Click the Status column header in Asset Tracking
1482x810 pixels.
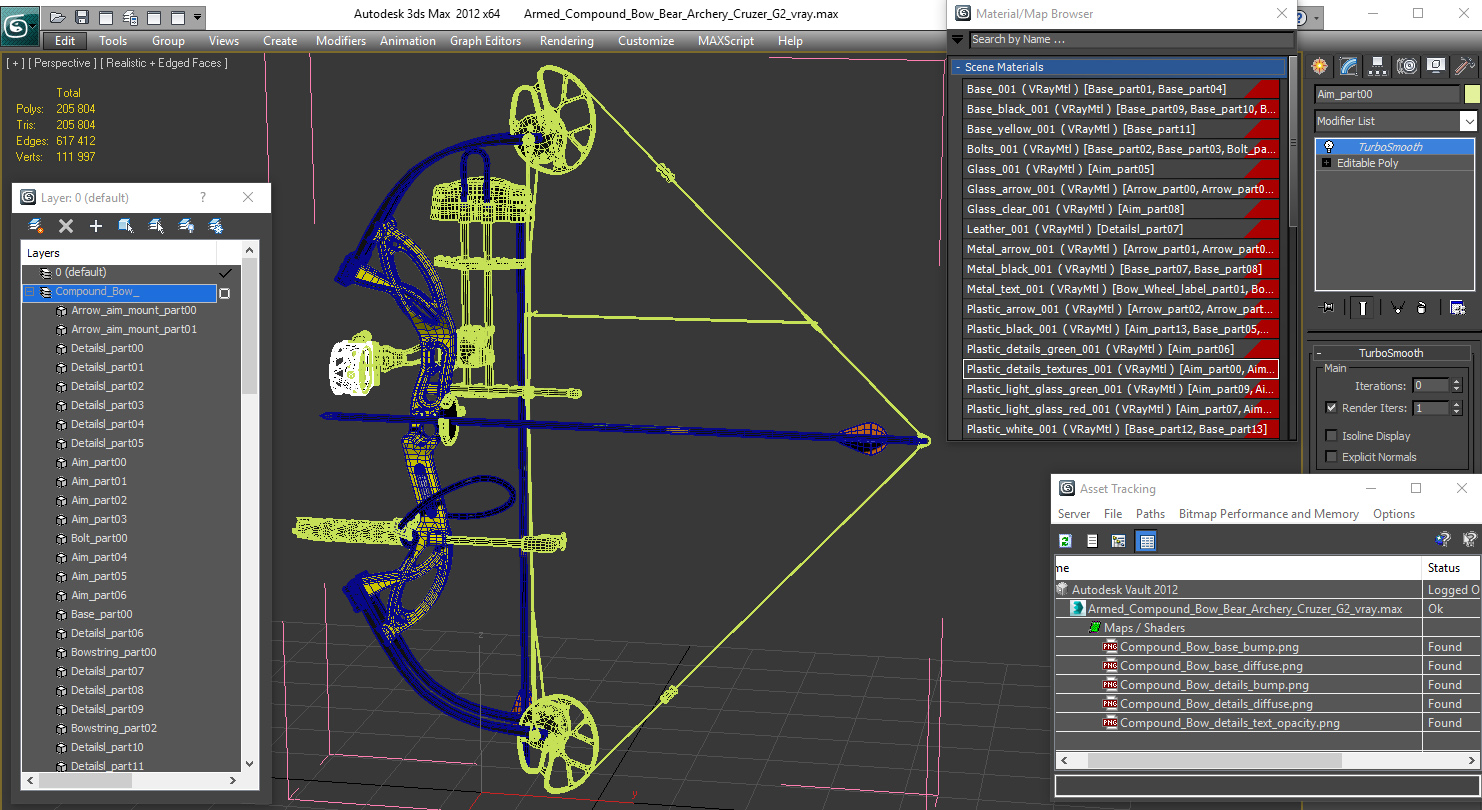pos(1450,567)
